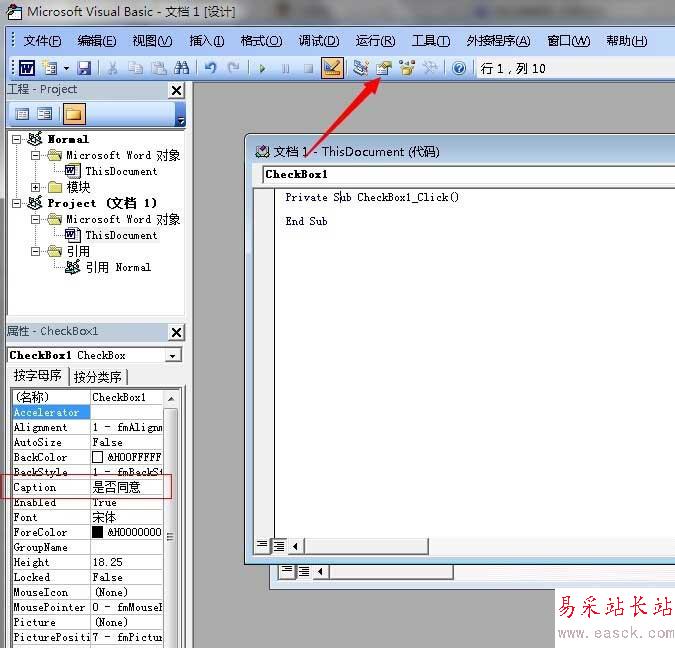Expand the 模块 folder
Screen dimensions: 675x648
pos(35,187)
